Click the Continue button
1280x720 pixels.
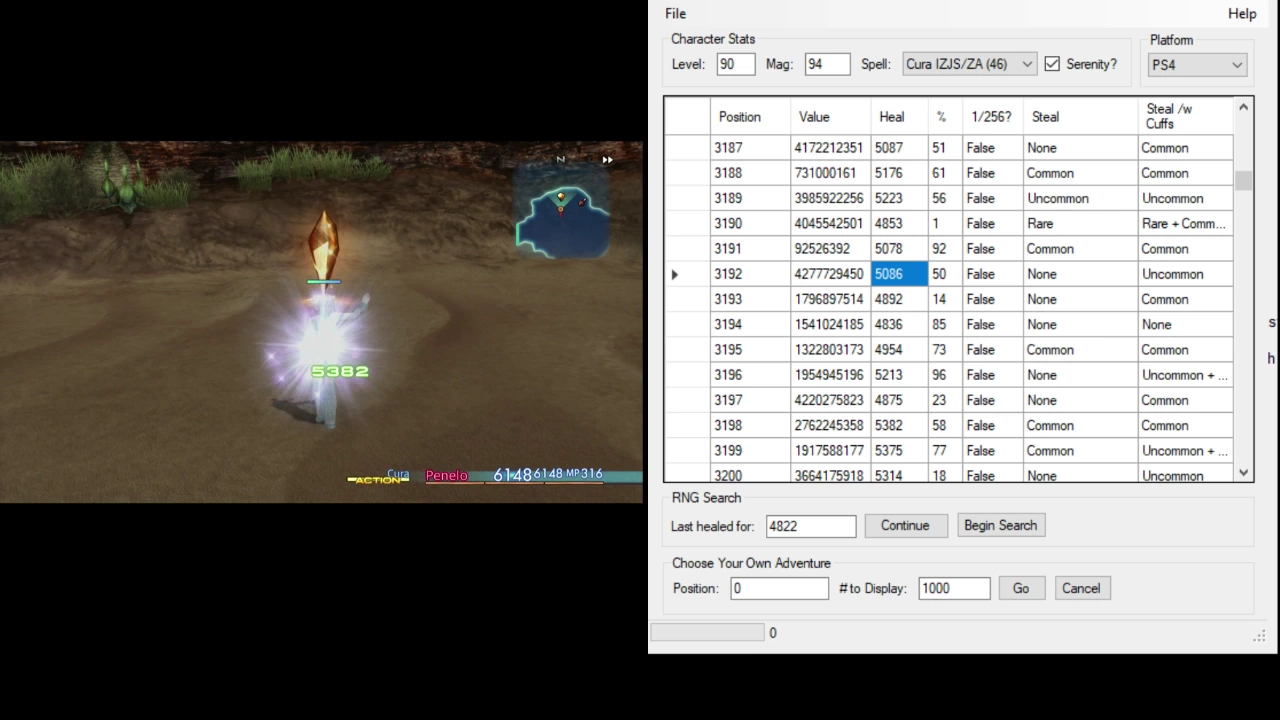point(905,525)
